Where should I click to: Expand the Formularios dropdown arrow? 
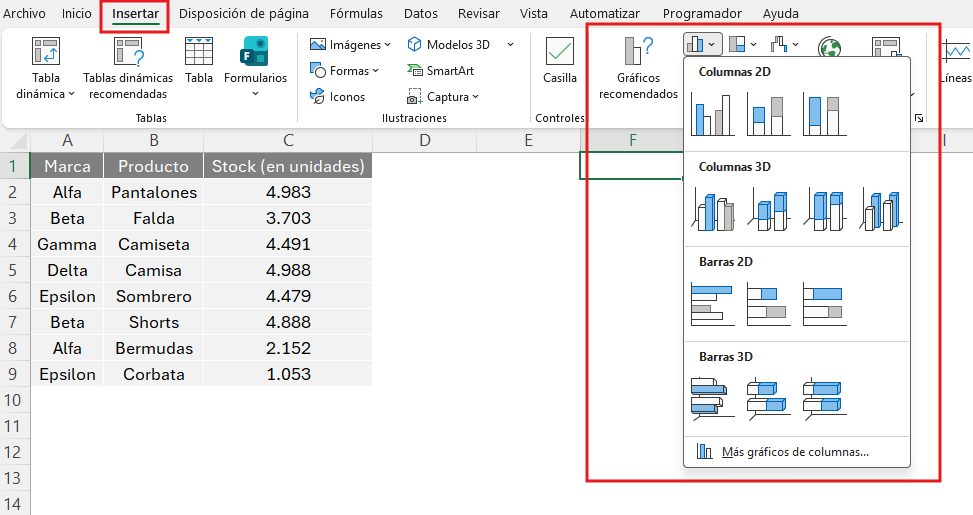(x=254, y=94)
